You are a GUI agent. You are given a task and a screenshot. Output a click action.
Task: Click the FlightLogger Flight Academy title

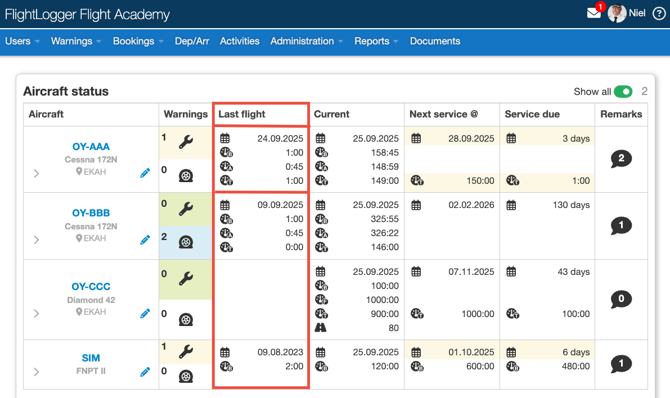point(87,15)
